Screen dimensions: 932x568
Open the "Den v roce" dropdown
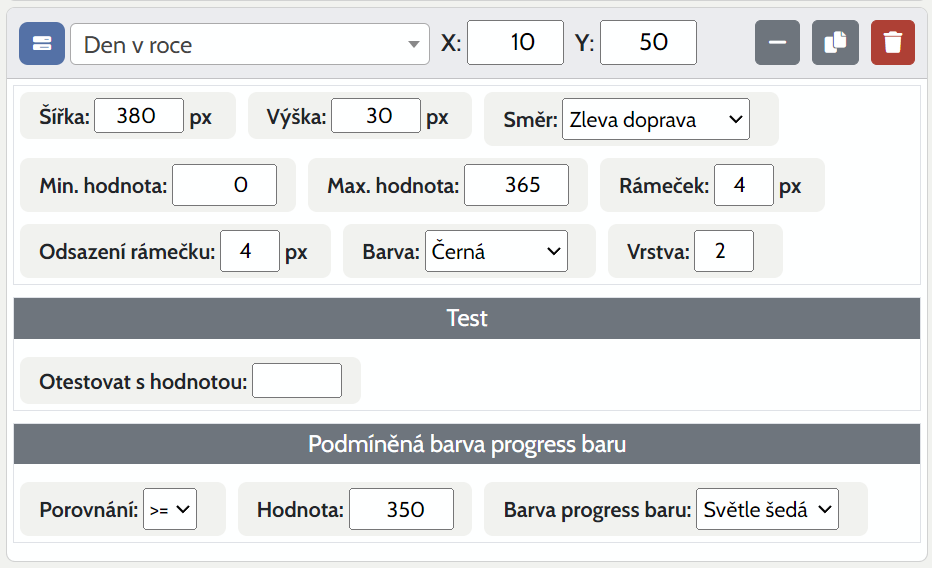(x=250, y=44)
